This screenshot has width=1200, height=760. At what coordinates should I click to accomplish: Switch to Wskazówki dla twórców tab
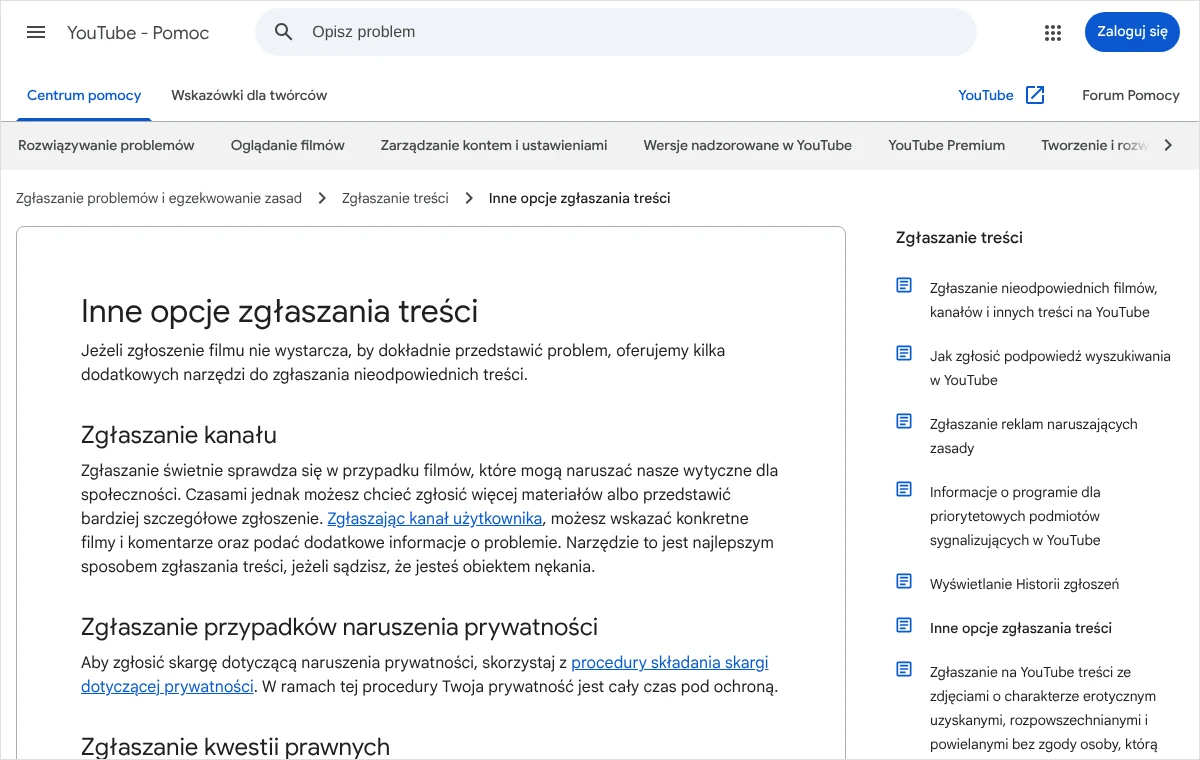[x=249, y=96]
